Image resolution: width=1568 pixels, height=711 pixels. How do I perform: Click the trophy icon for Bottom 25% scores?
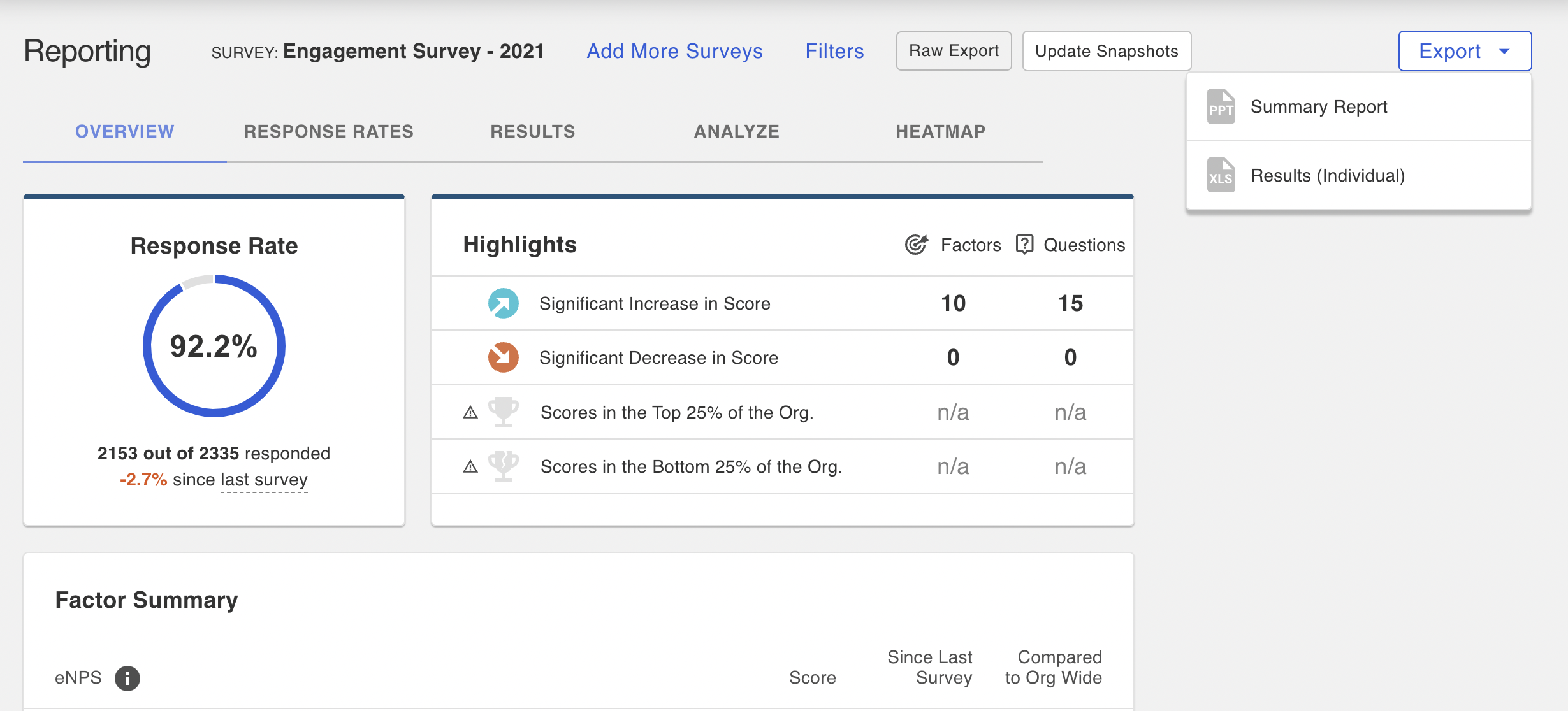(x=504, y=466)
